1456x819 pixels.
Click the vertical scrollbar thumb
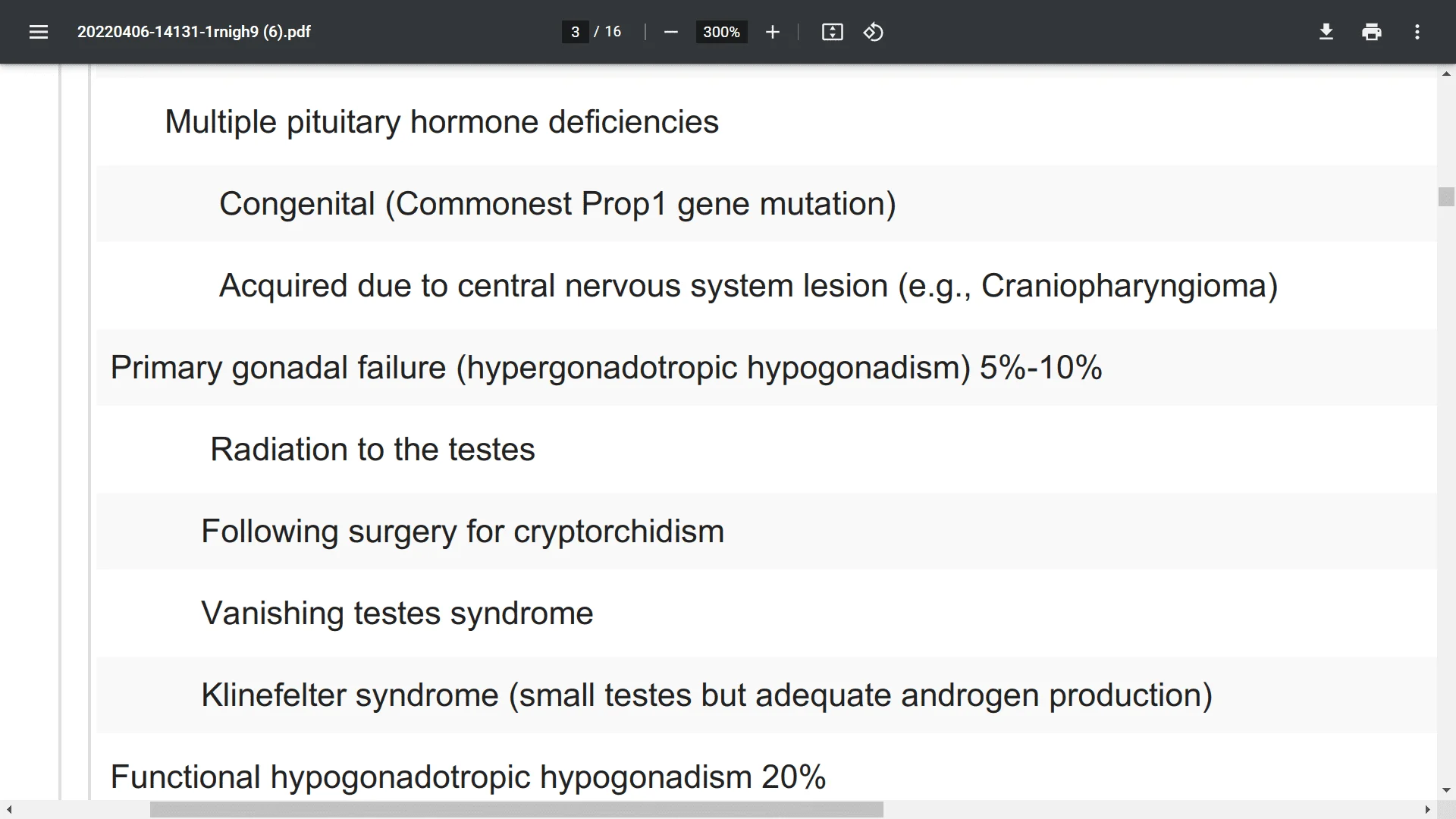coord(1446,196)
